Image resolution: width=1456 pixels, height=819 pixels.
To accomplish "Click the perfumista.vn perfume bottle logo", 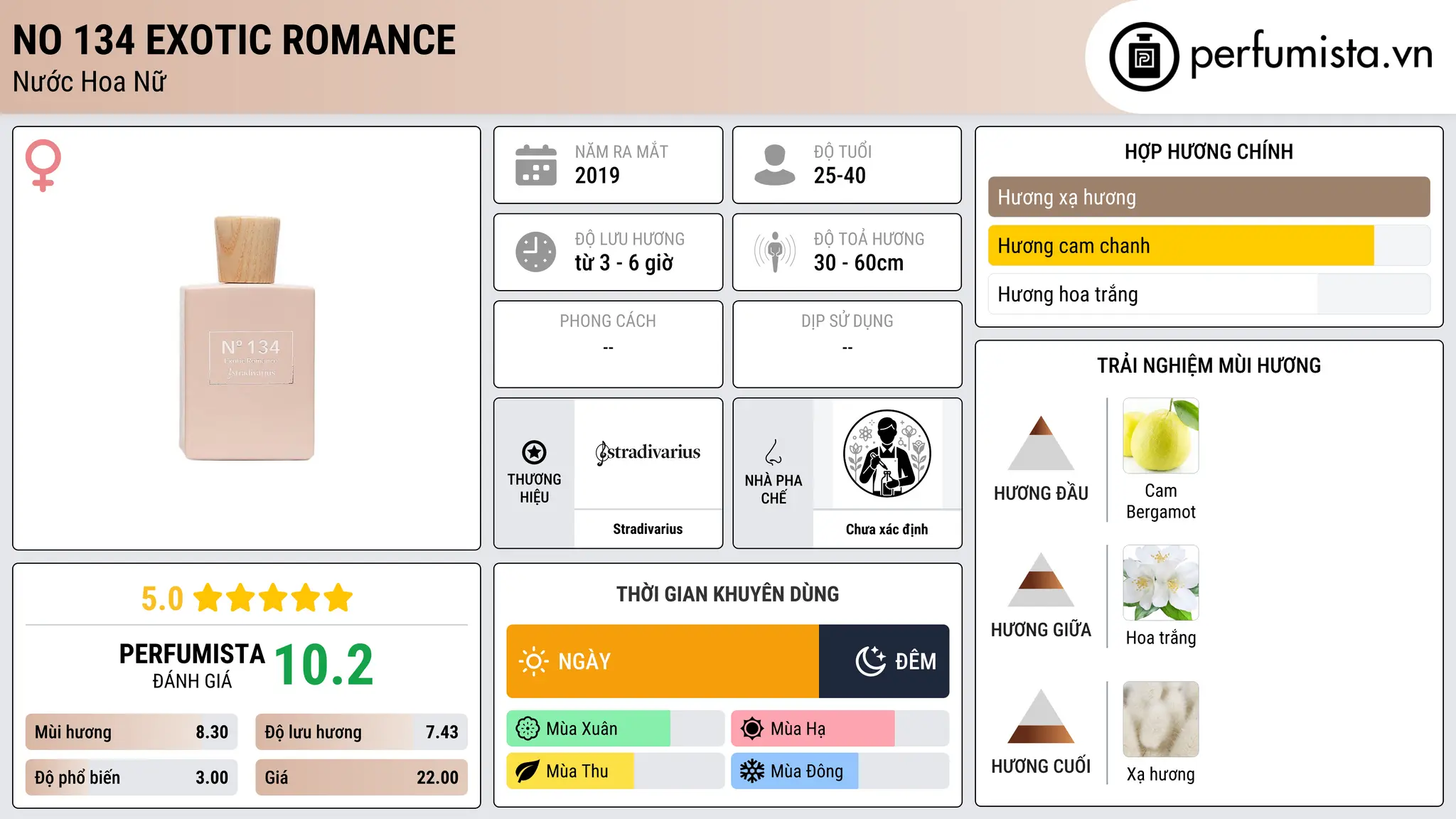I will pyautogui.click(x=1144, y=57).
